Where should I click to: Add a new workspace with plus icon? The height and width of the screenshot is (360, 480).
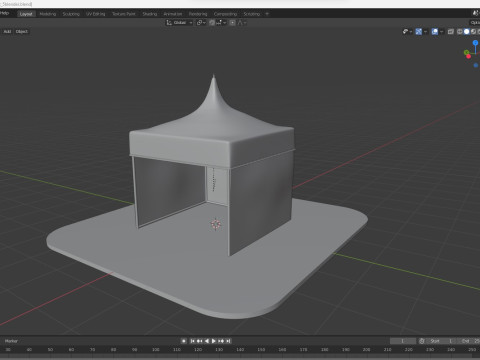(x=267, y=14)
